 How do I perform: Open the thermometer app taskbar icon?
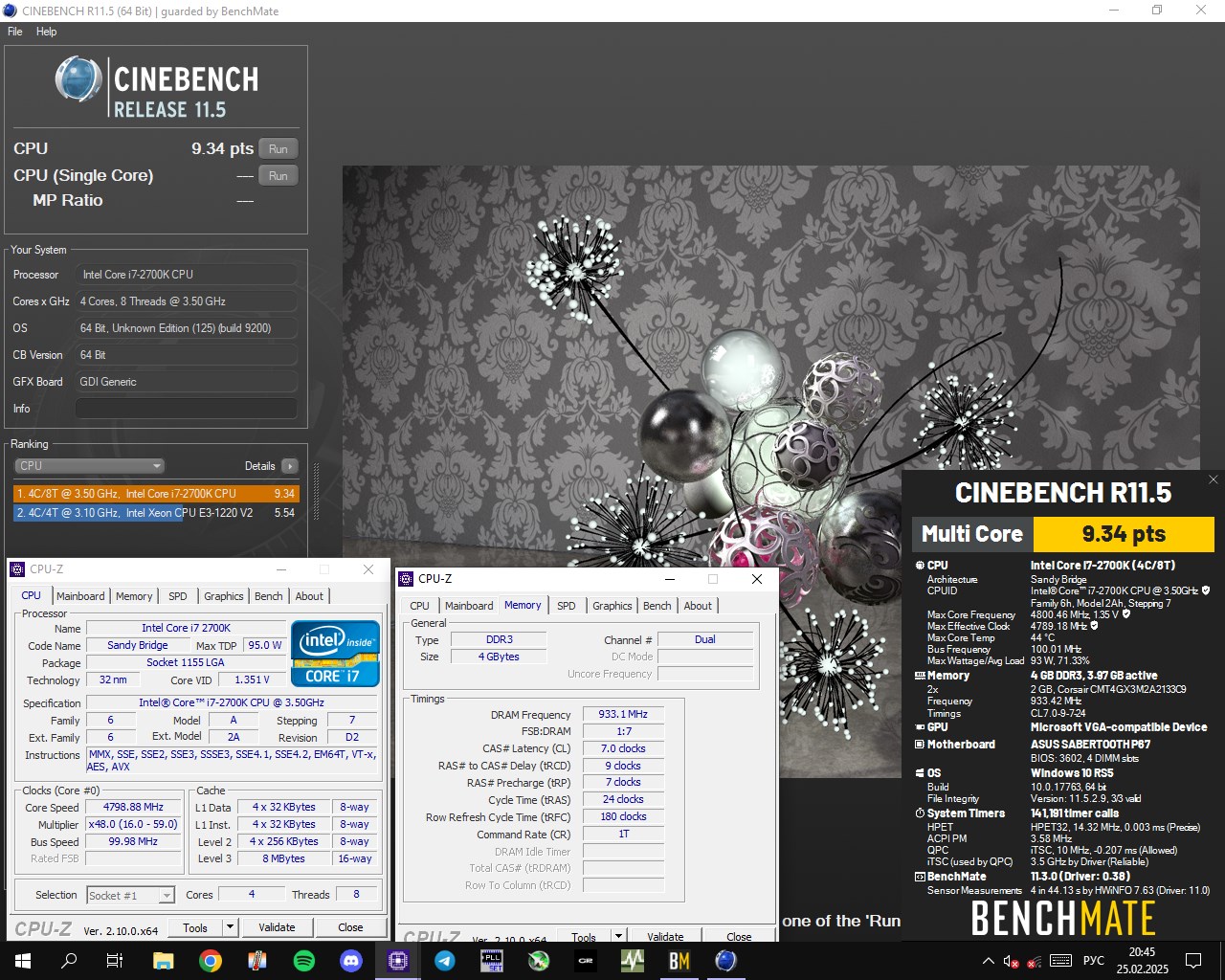pyautogui.click(x=257, y=961)
